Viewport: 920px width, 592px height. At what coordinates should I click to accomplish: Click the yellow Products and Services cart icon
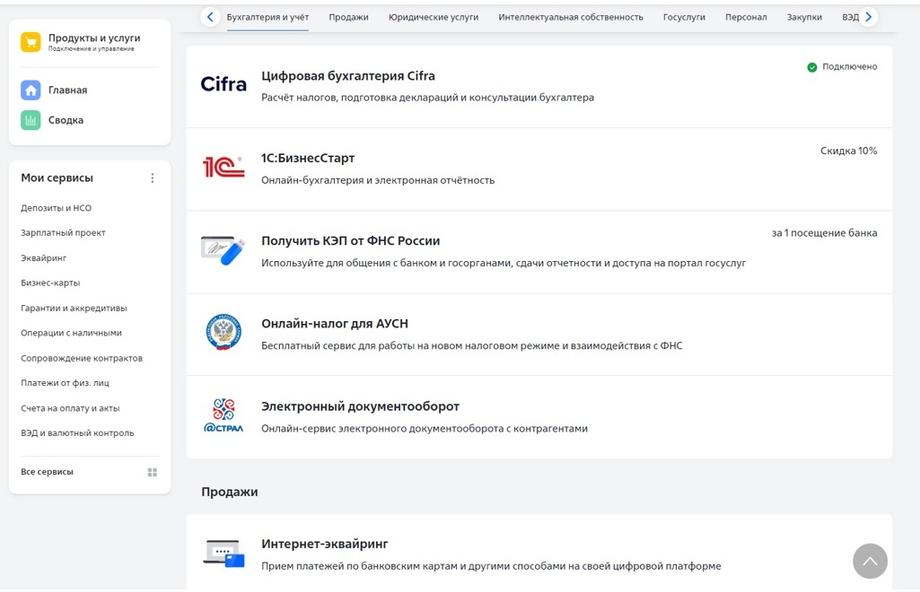coord(31,42)
